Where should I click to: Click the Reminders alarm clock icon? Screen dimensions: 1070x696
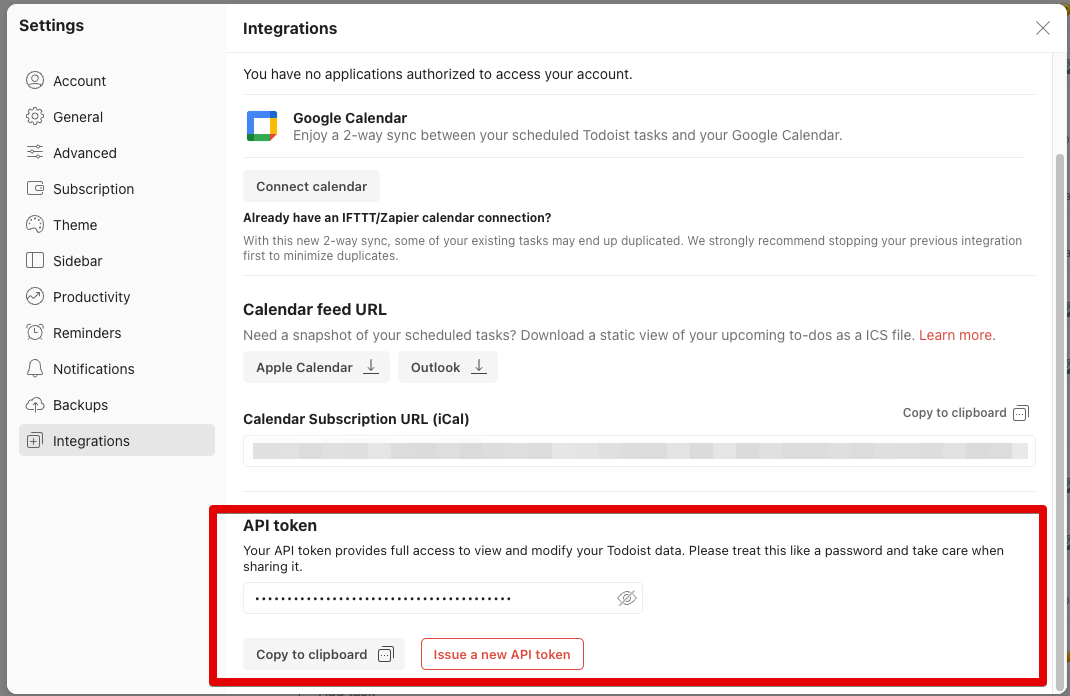(35, 333)
